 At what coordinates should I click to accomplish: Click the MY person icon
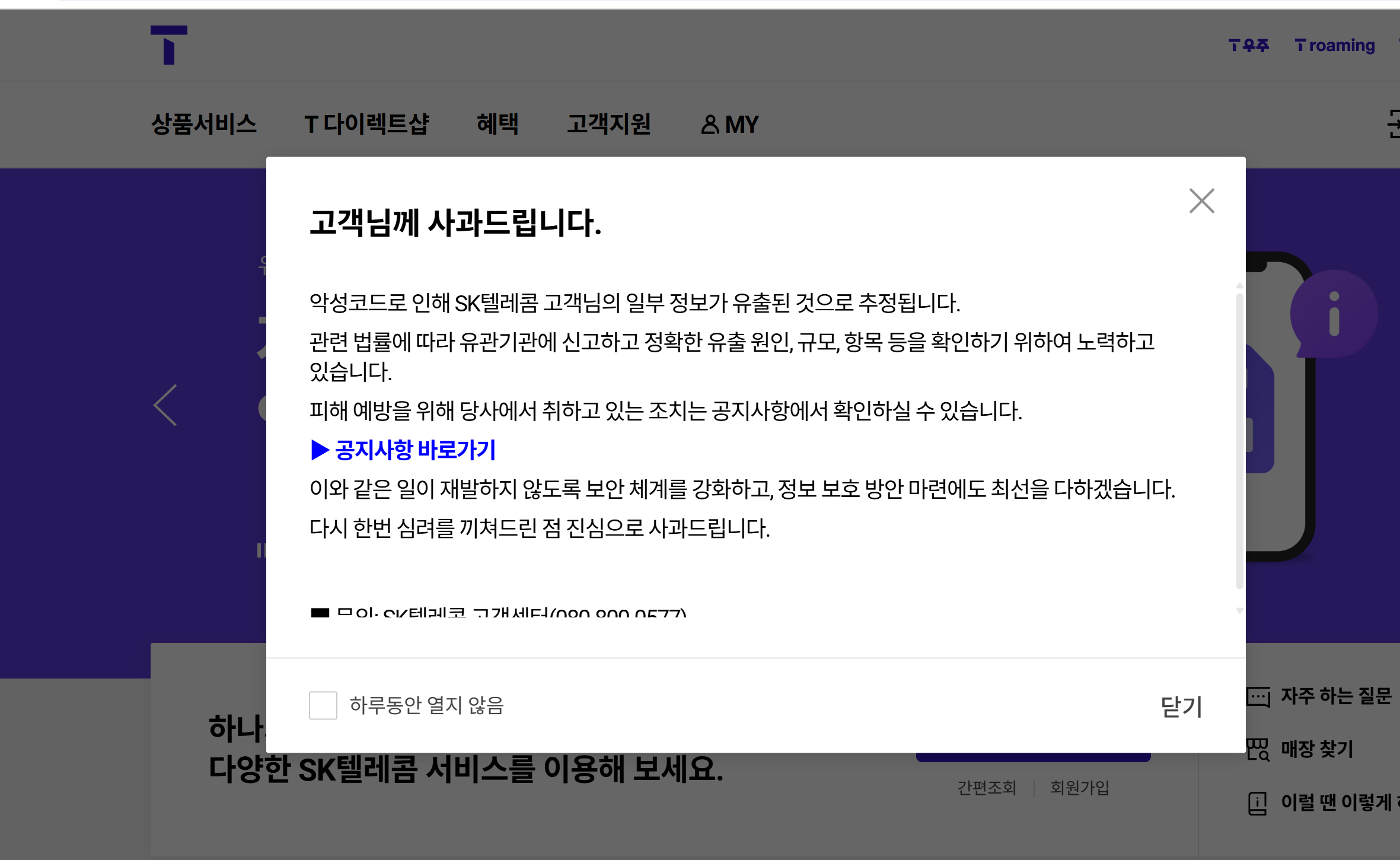(x=709, y=125)
